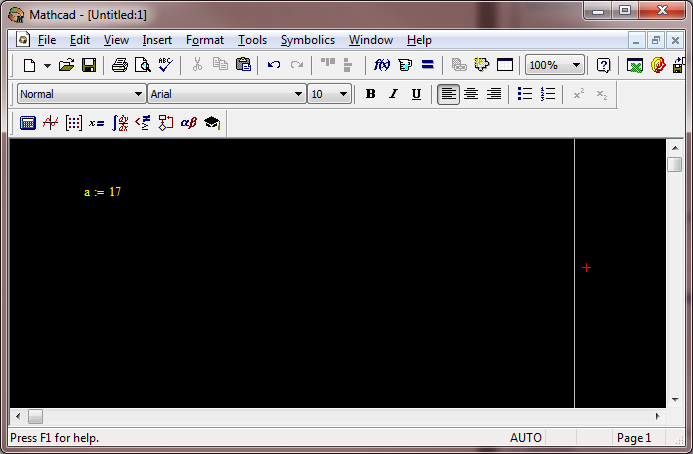This screenshot has height=454, width=693.
Task: Open the View menu
Action: pos(116,40)
